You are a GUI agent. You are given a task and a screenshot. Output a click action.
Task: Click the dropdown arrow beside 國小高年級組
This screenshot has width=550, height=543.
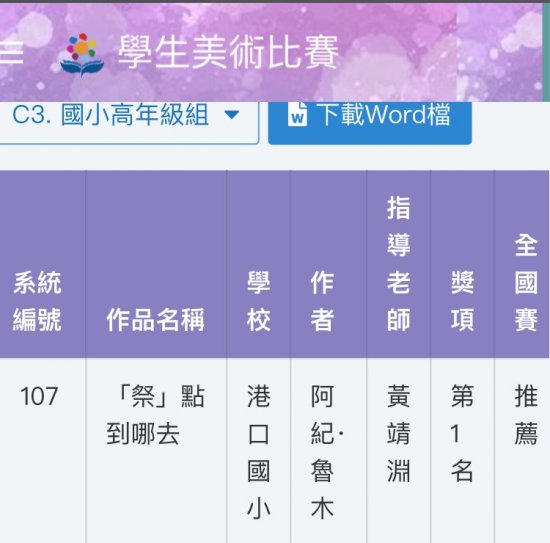pos(231,115)
